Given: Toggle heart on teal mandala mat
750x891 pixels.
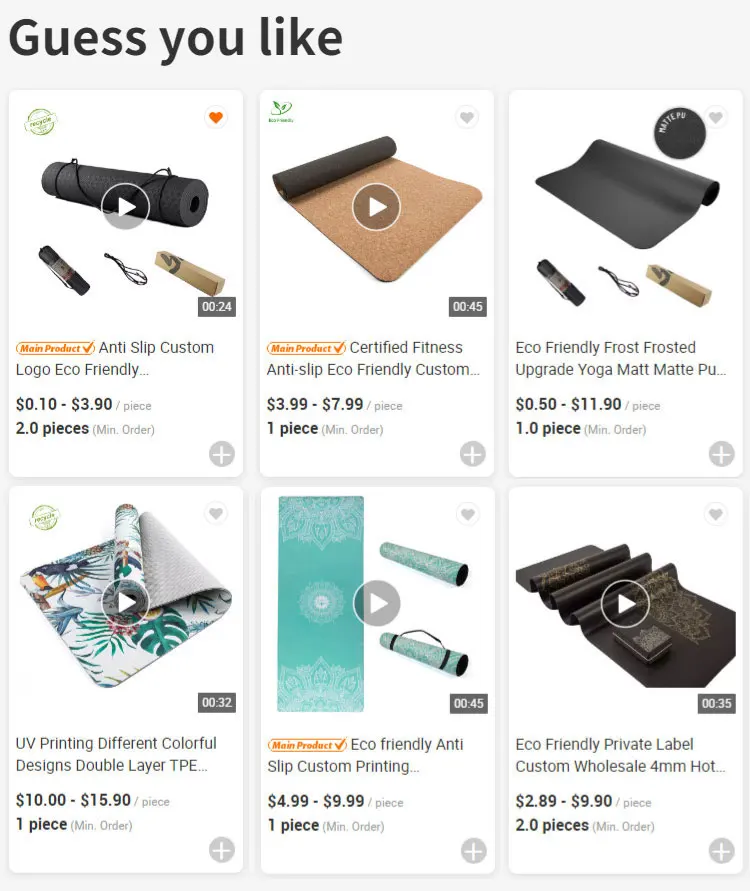Looking at the screenshot, I should pos(468,514).
